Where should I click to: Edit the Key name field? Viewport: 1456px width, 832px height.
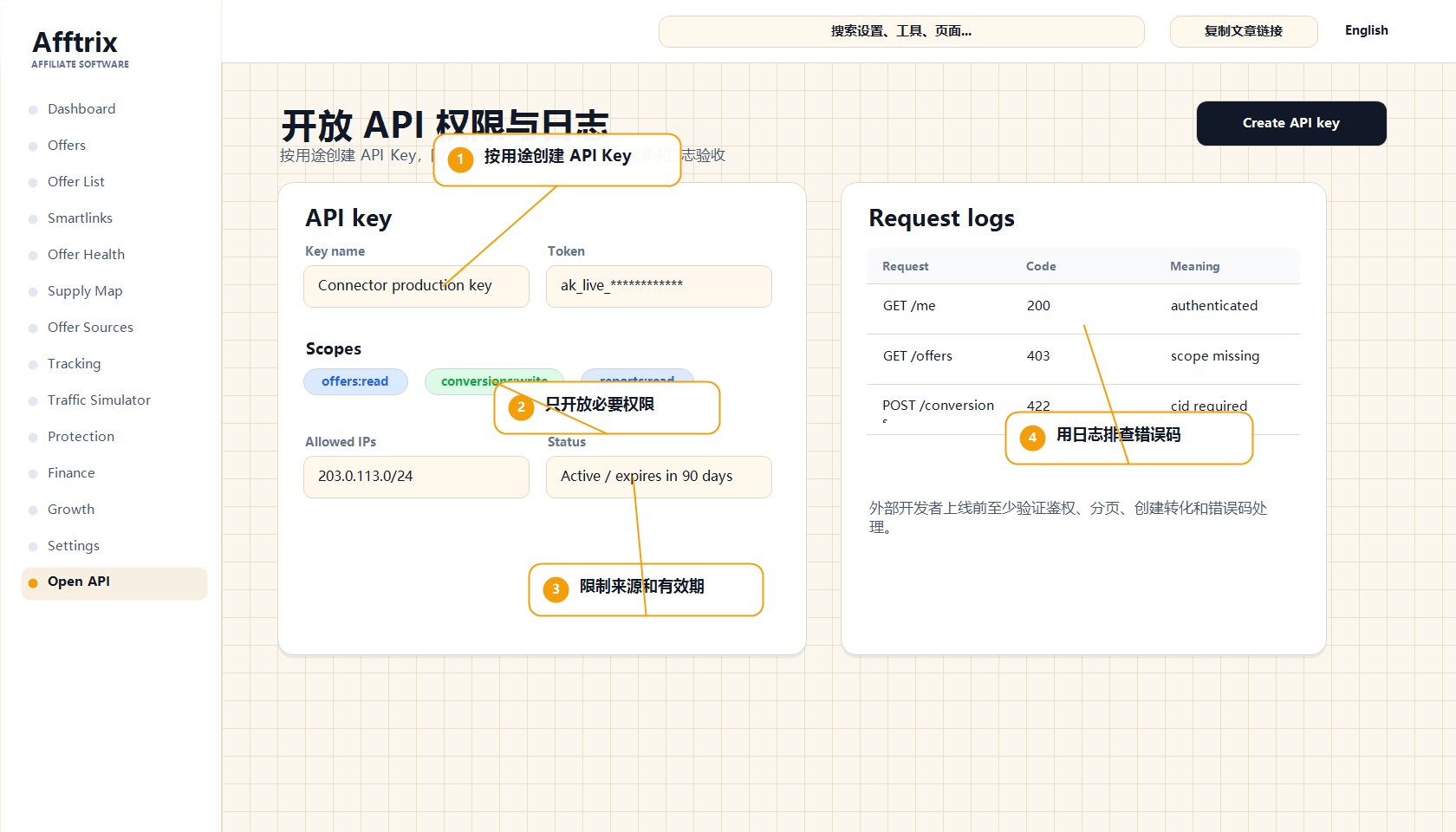(x=416, y=286)
